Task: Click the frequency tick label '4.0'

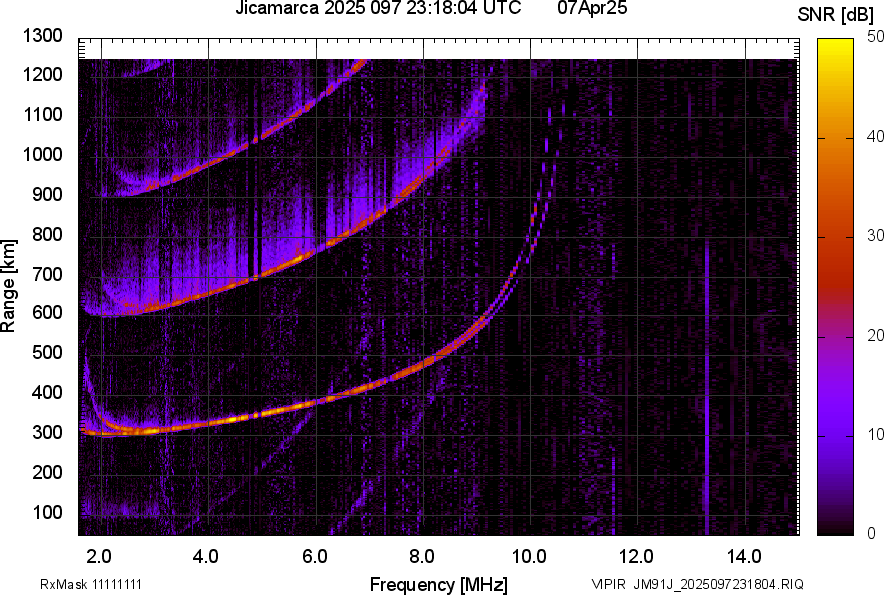Action: [x=205, y=557]
